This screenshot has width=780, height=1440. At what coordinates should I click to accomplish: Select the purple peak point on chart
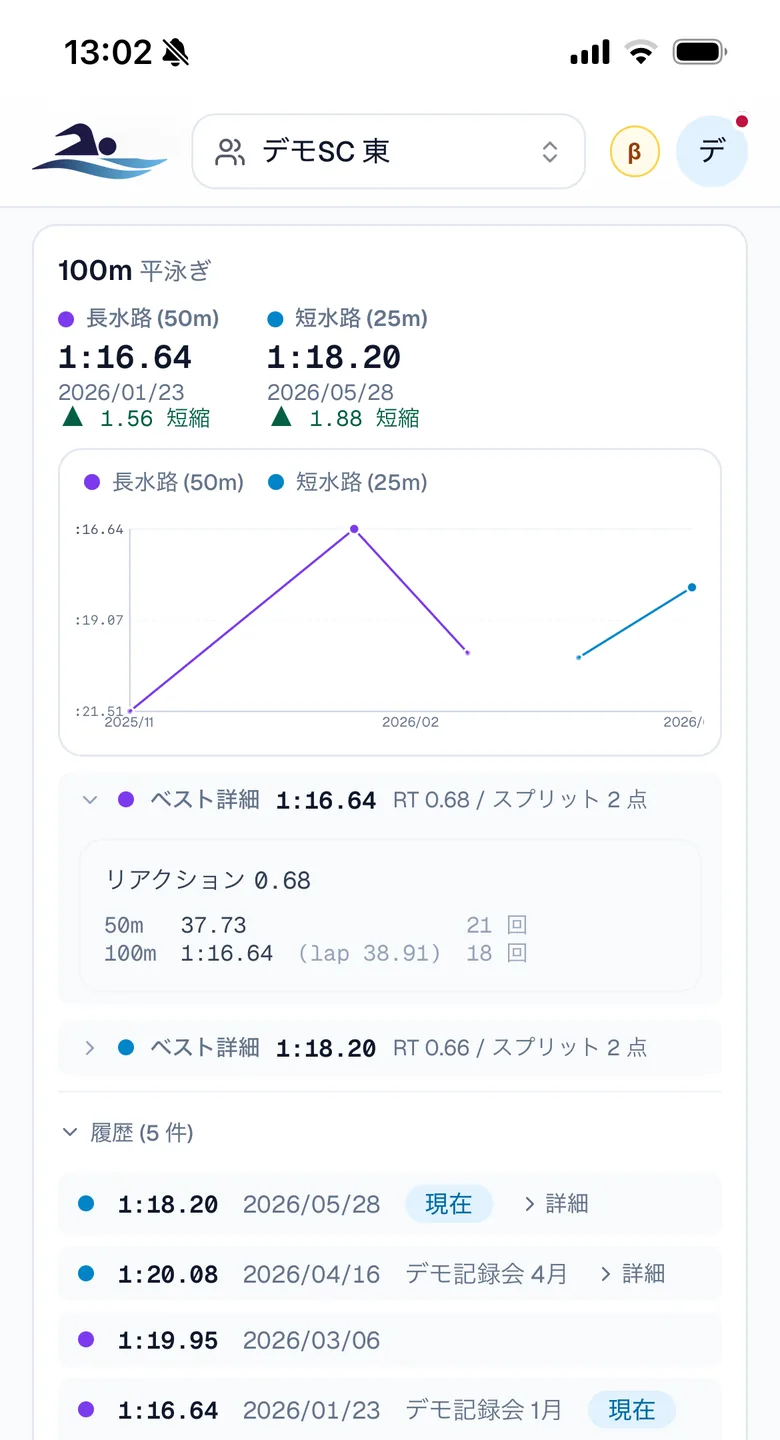354,529
